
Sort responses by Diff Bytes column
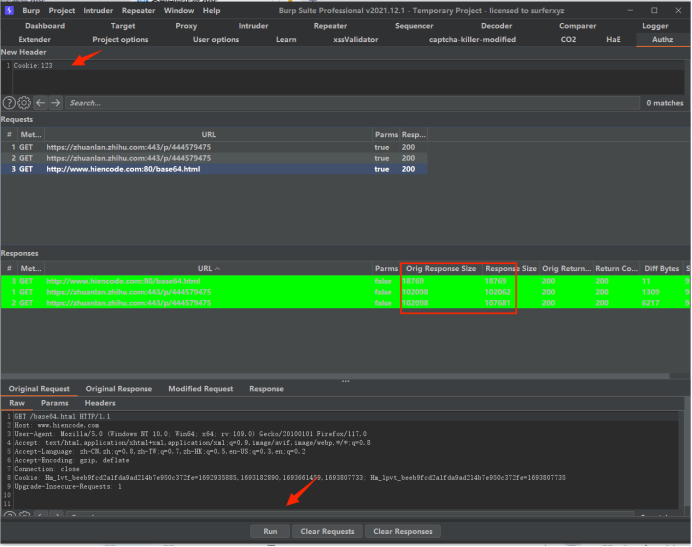tap(662, 268)
